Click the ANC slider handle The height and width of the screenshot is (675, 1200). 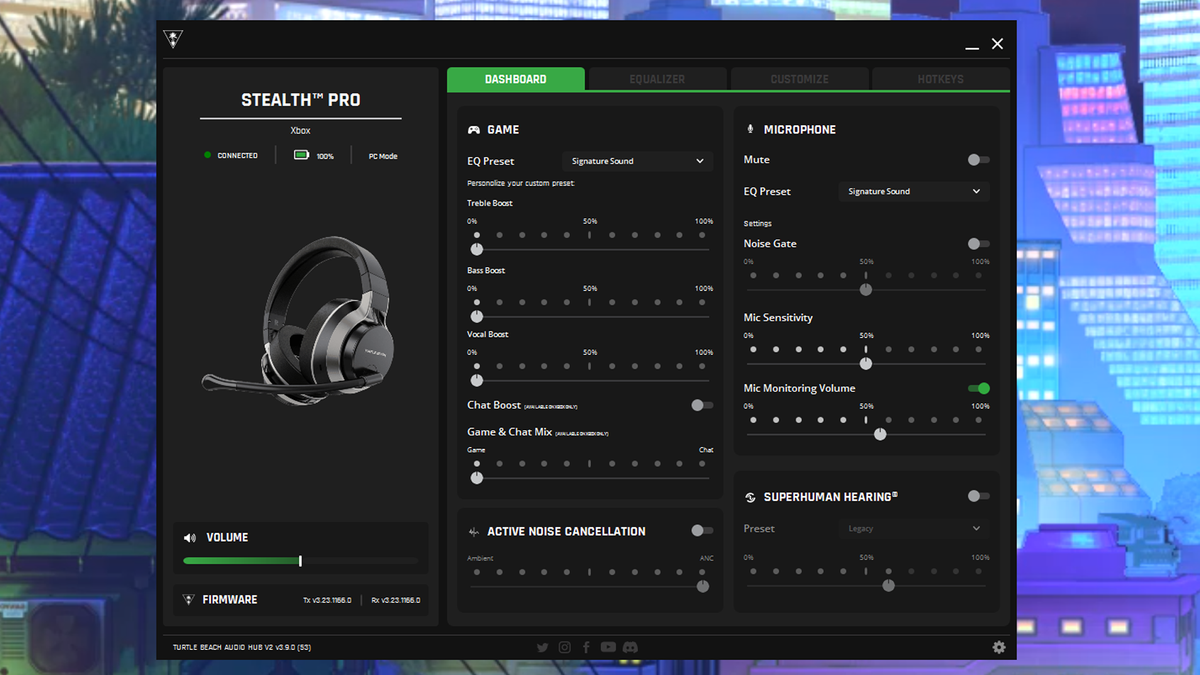coord(703,586)
